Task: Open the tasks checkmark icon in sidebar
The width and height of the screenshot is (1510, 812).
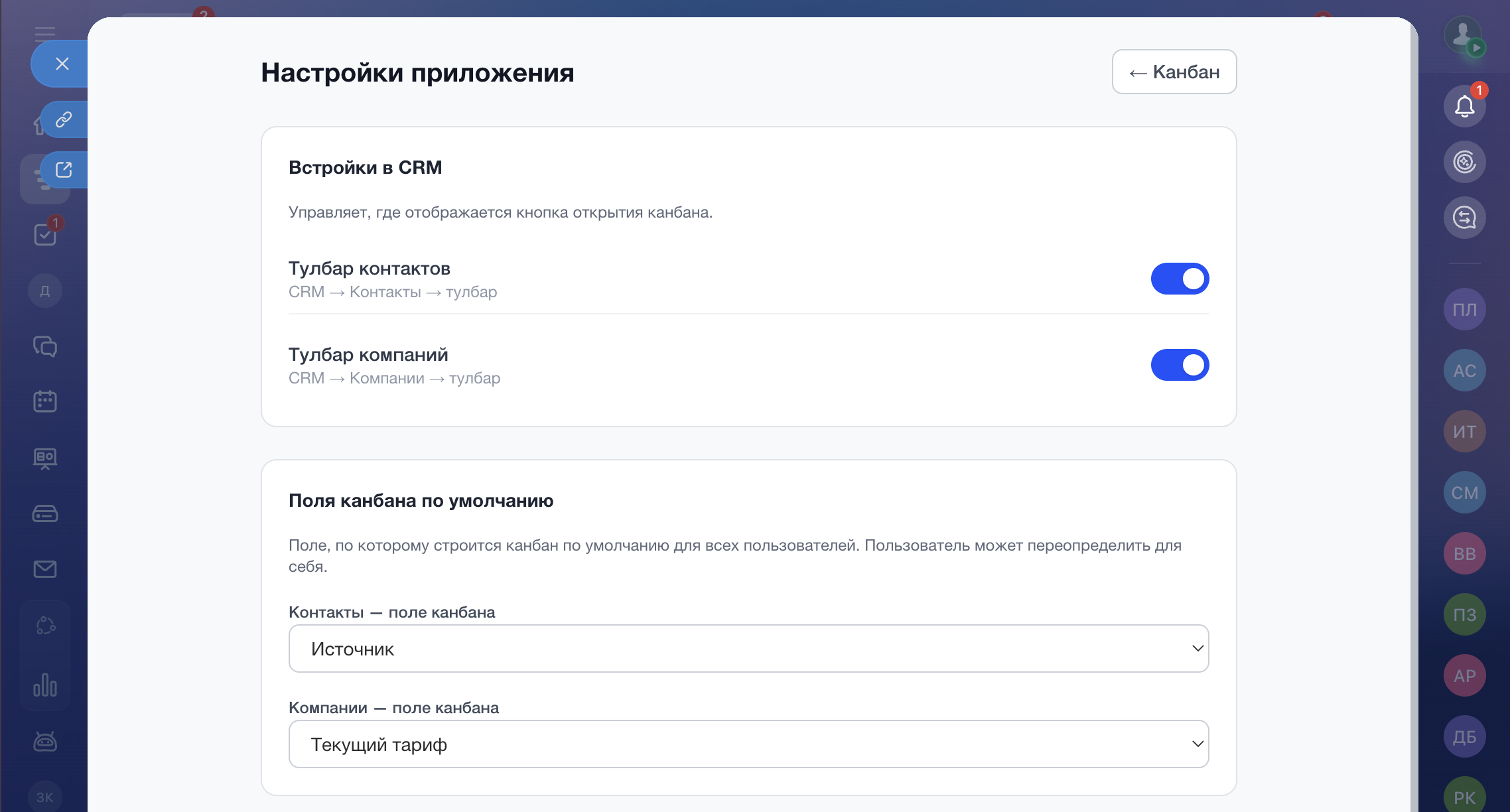Action: pyautogui.click(x=45, y=234)
